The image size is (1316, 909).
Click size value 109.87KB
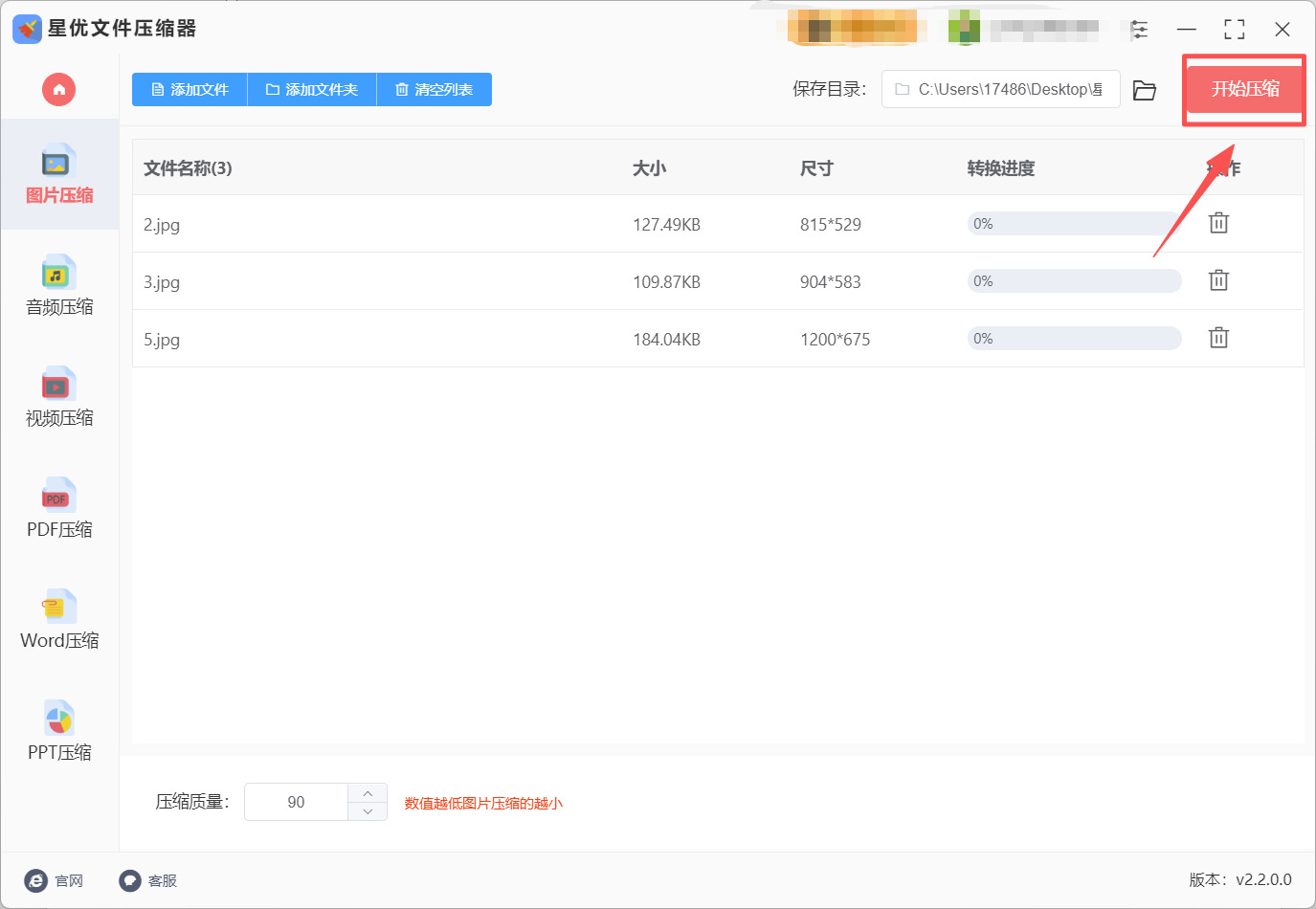click(666, 282)
